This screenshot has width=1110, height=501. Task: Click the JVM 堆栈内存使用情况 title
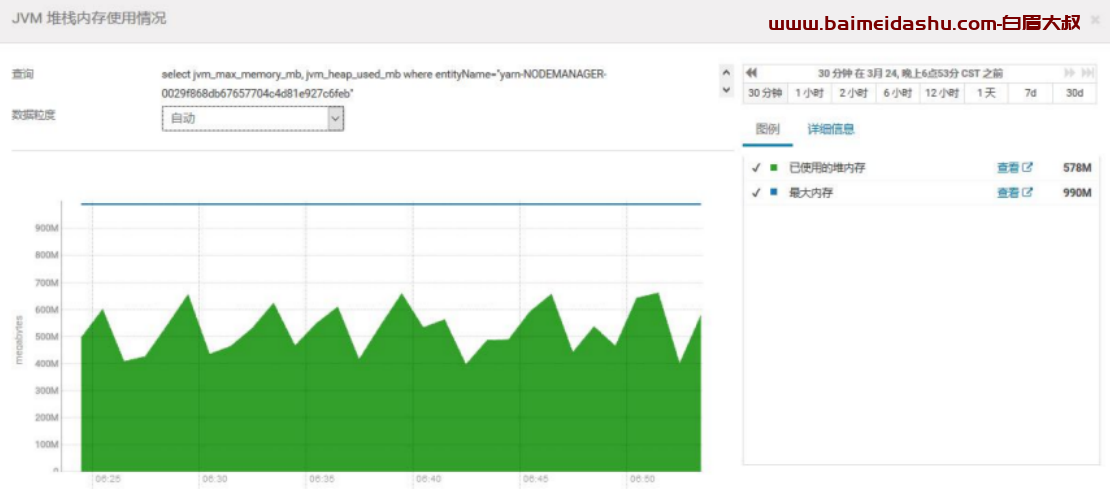[89, 19]
